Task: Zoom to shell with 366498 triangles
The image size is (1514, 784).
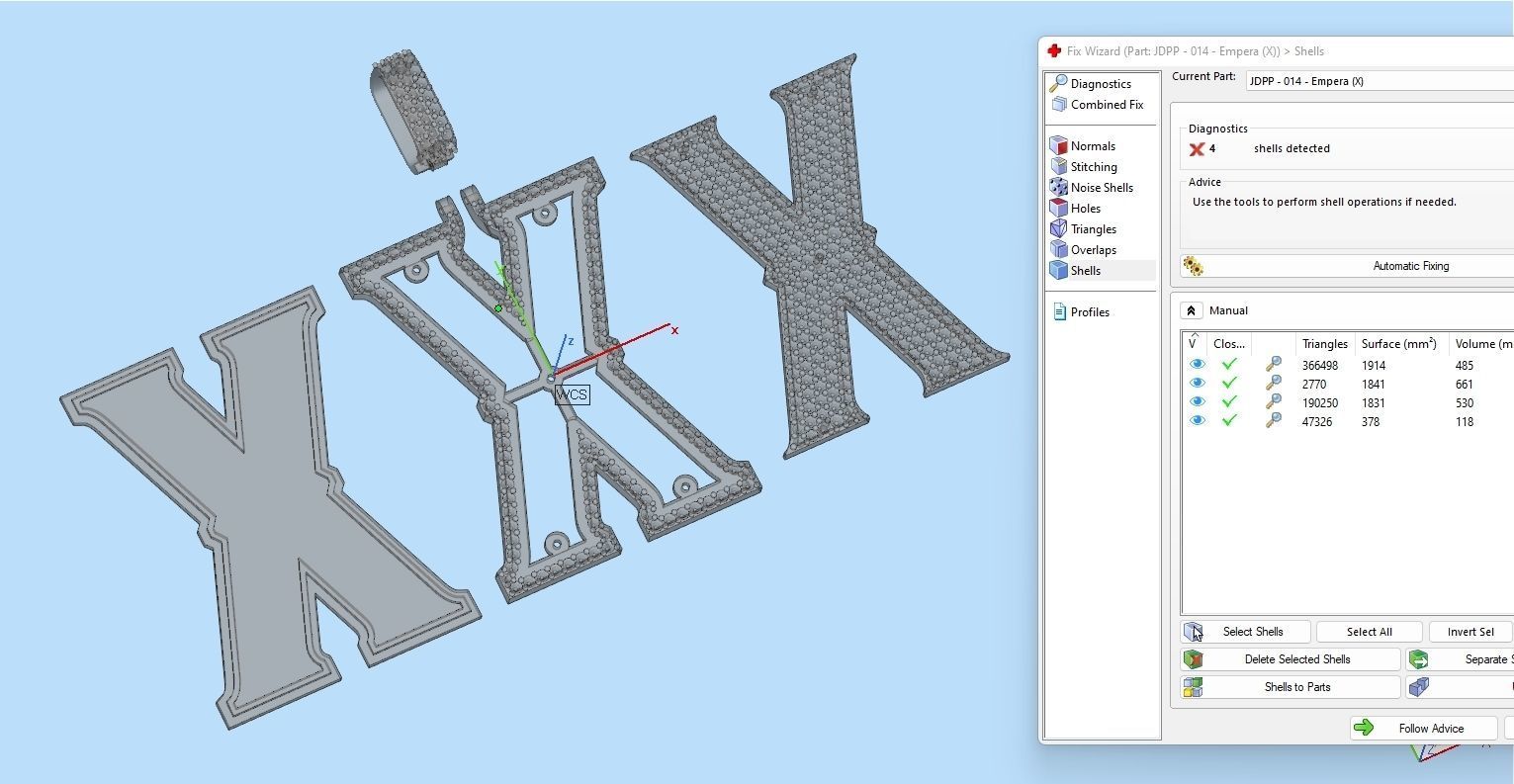Action: pyautogui.click(x=1274, y=365)
